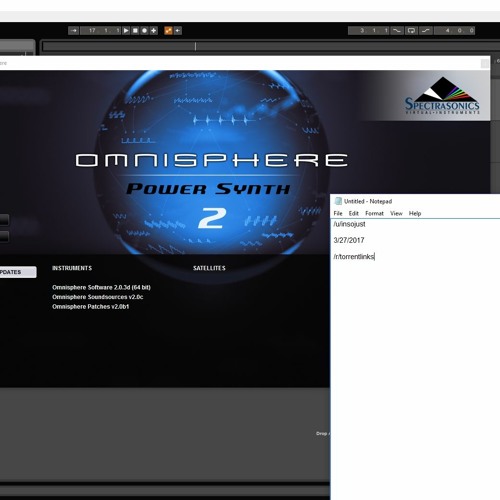Click the 3/27/2017 line in Notepad
The image size is (500, 500).
click(x=349, y=240)
